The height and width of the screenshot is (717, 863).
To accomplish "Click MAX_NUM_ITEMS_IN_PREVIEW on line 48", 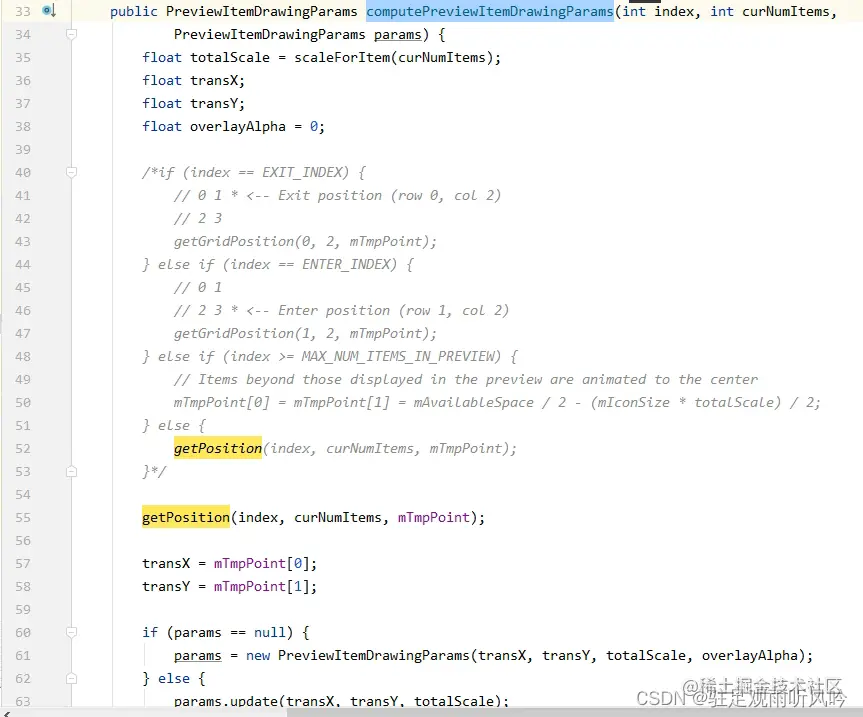I will tap(397, 357).
